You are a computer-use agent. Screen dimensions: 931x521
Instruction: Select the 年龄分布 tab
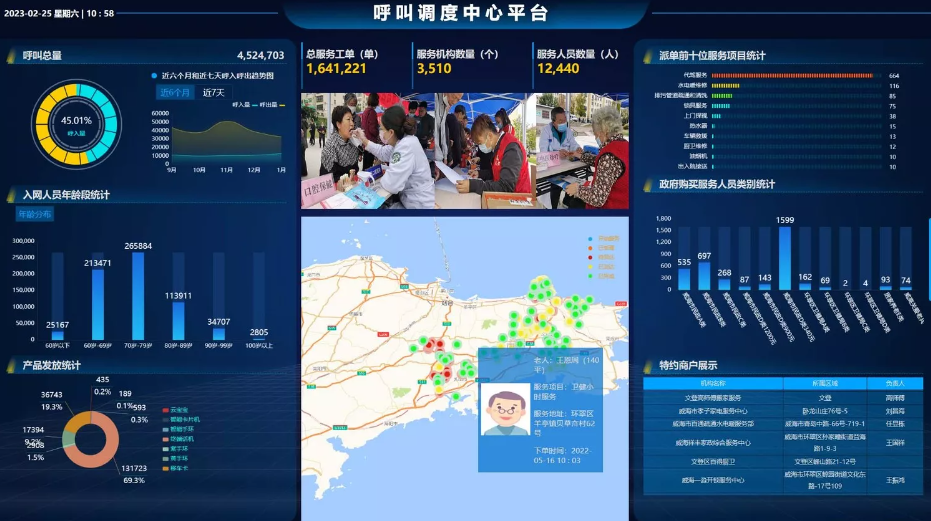tap(34, 214)
